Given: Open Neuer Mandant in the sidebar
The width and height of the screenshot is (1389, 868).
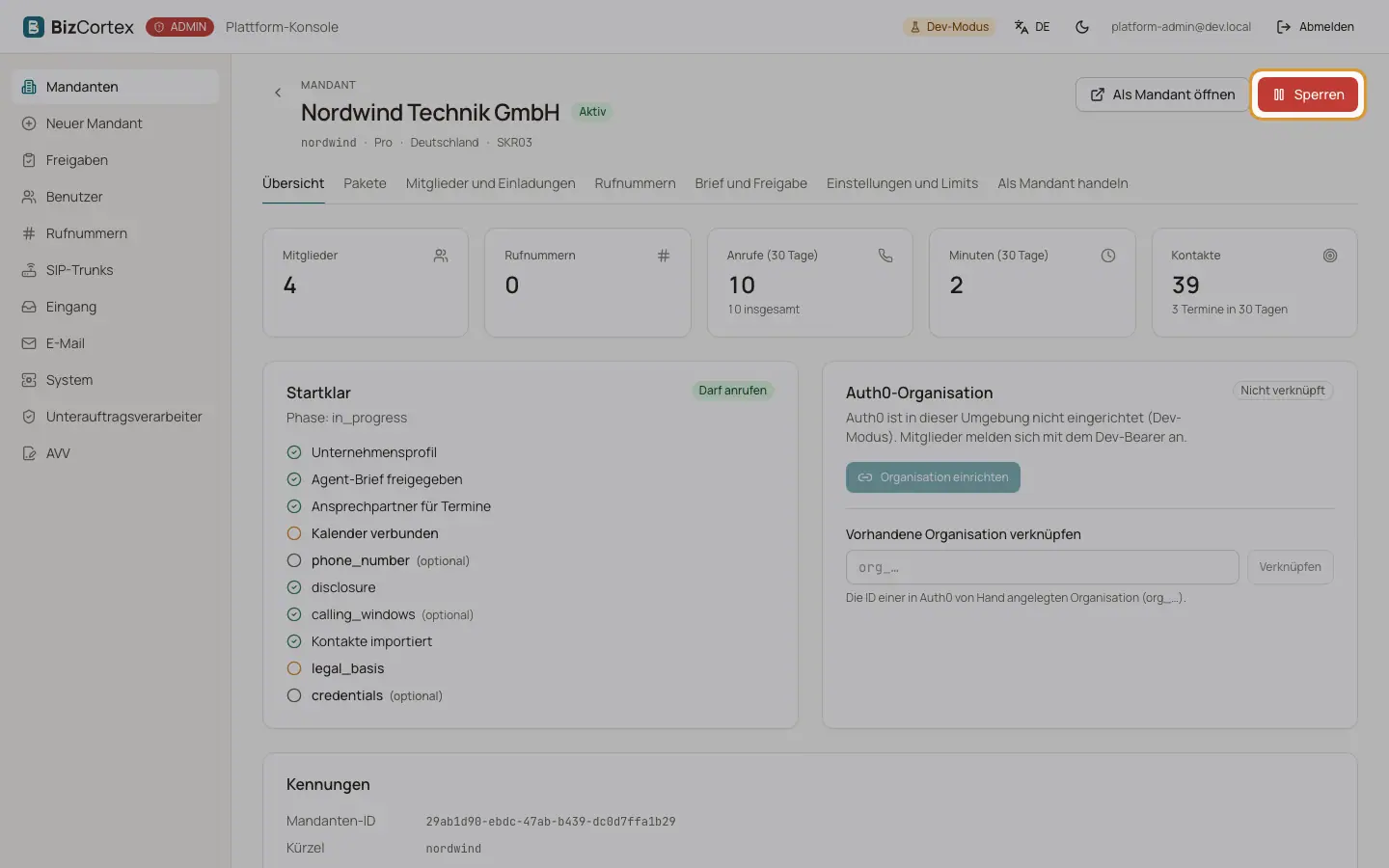Looking at the screenshot, I should (116, 123).
